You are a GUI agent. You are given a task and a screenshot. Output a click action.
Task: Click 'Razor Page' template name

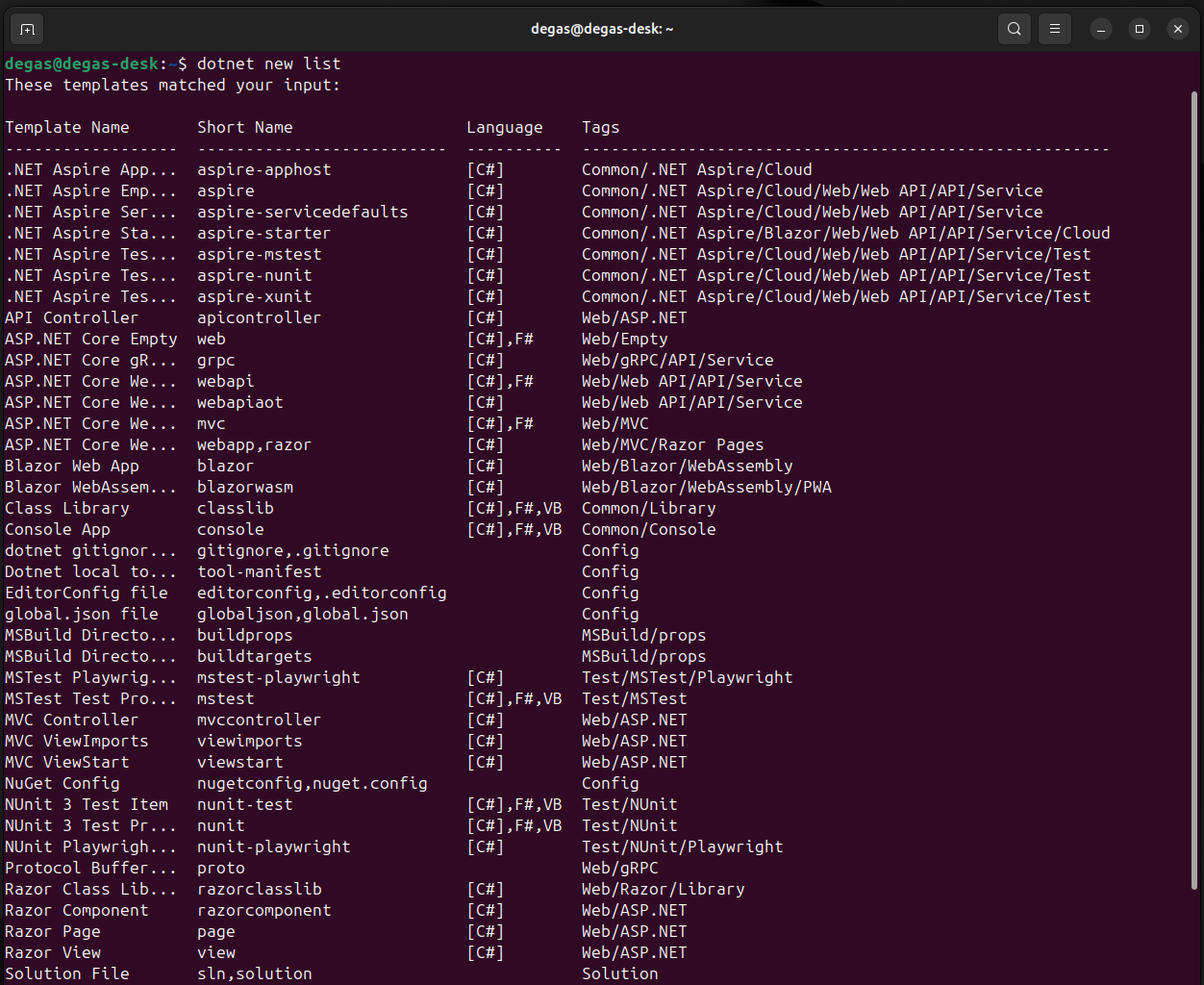click(53, 931)
